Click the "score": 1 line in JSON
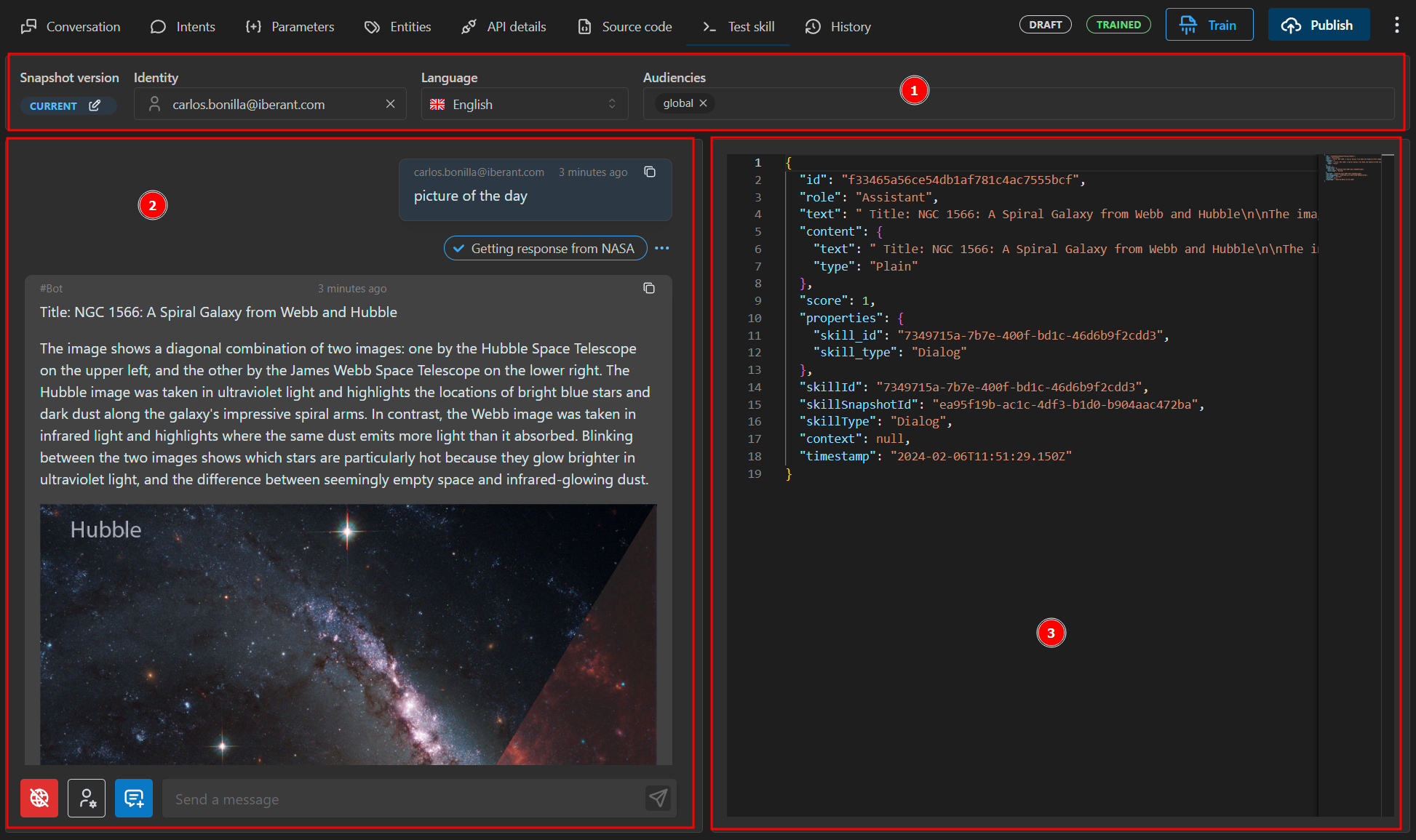Screen dimensions: 1416x840 (x=837, y=300)
